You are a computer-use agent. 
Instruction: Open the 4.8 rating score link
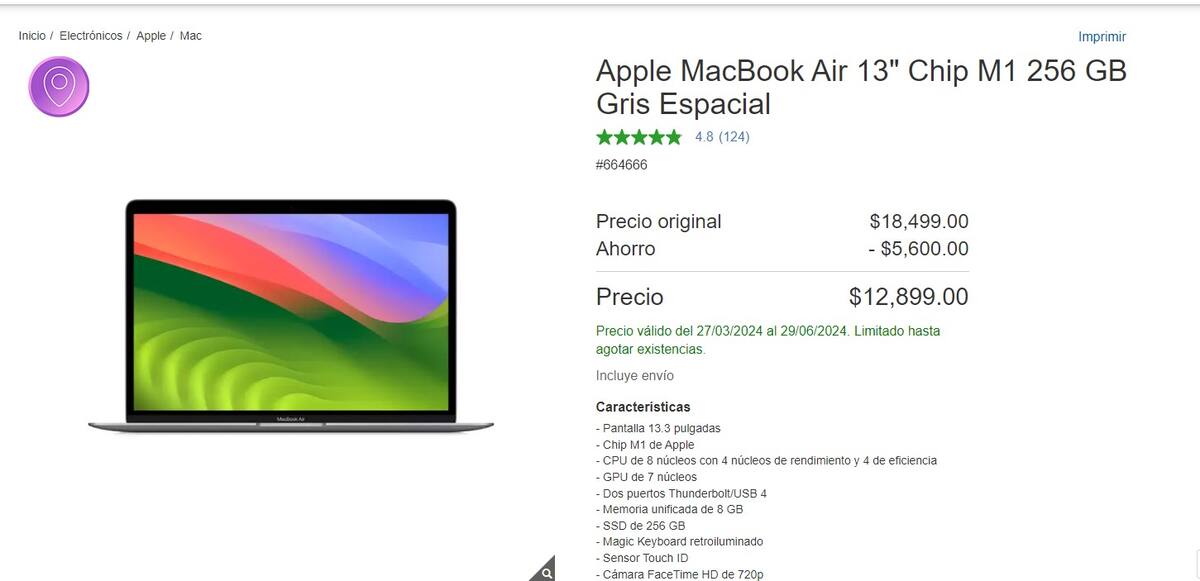pyautogui.click(x=704, y=137)
